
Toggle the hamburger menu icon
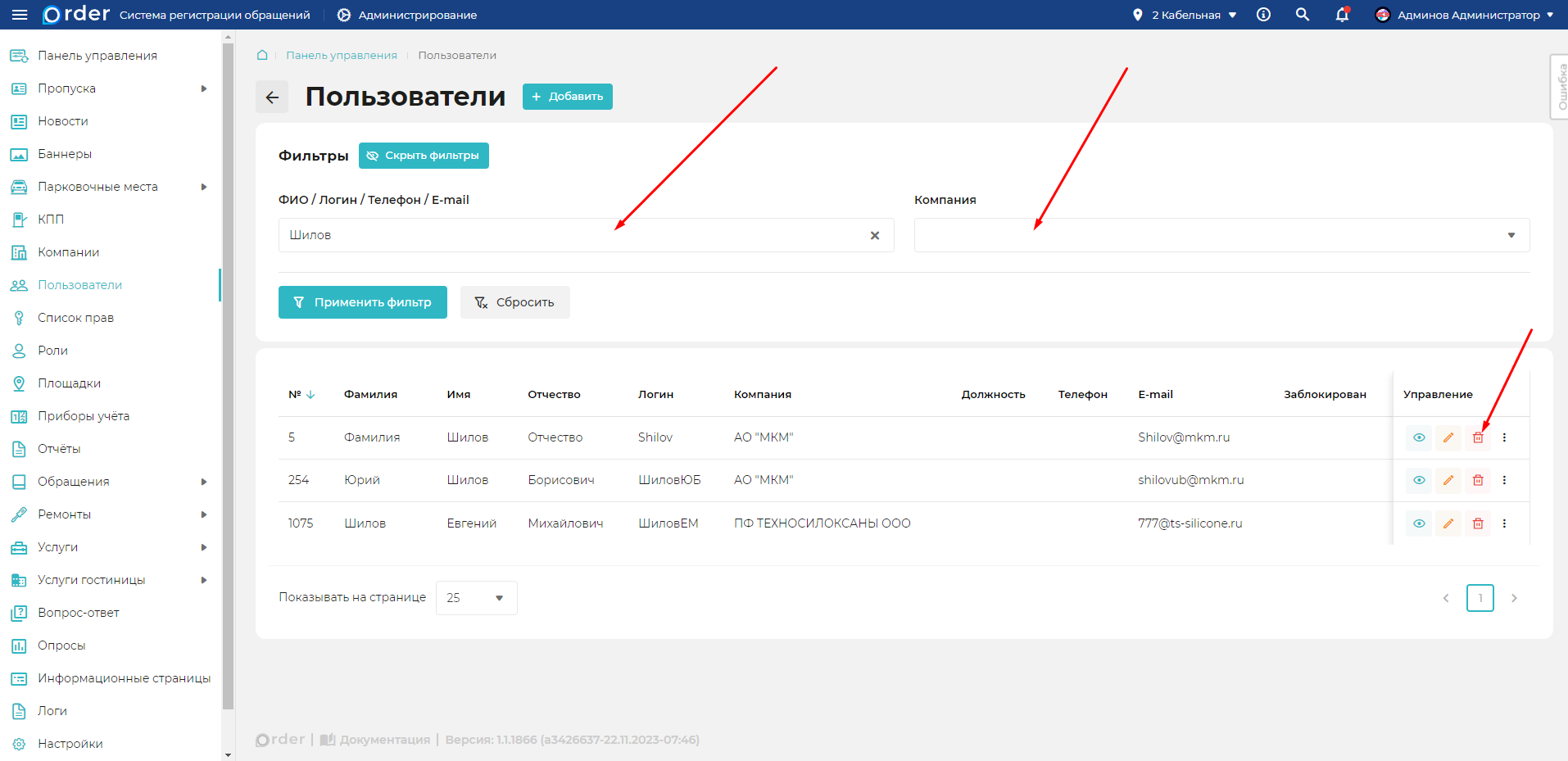point(20,15)
